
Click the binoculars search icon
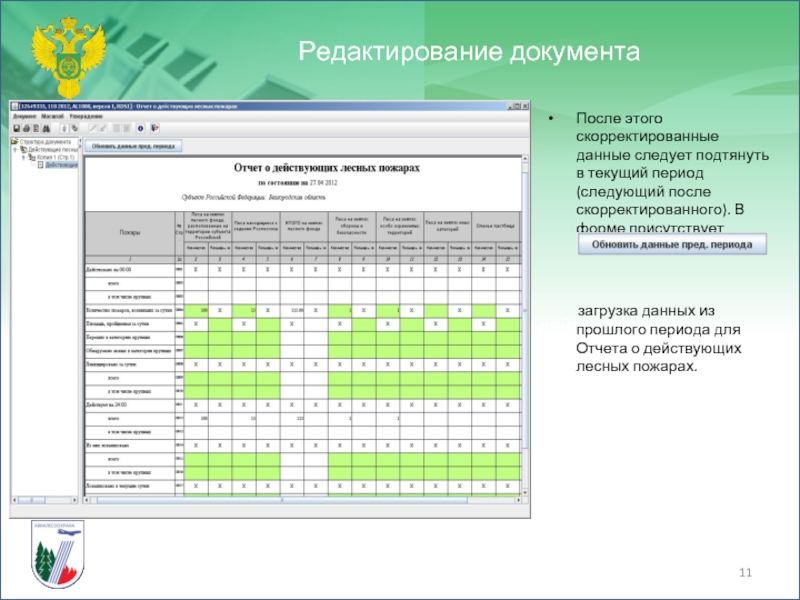pos(47,128)
